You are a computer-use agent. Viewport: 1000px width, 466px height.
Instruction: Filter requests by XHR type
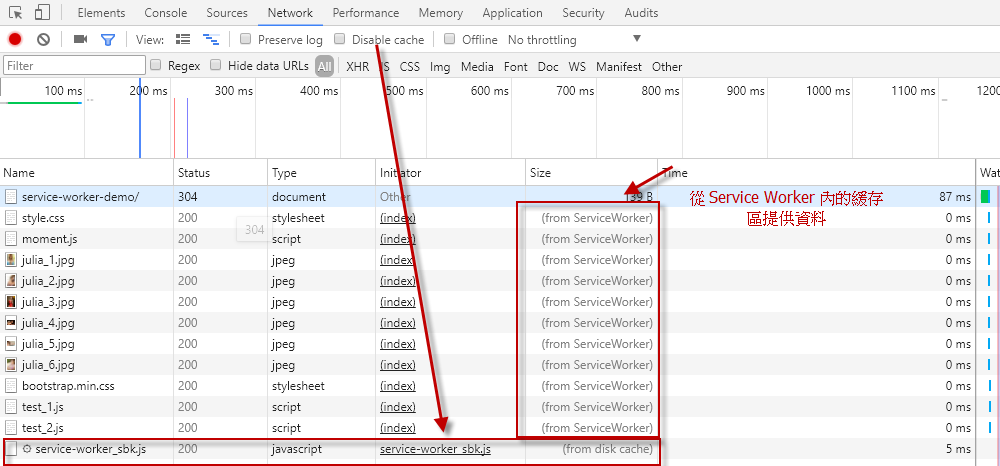357,67
